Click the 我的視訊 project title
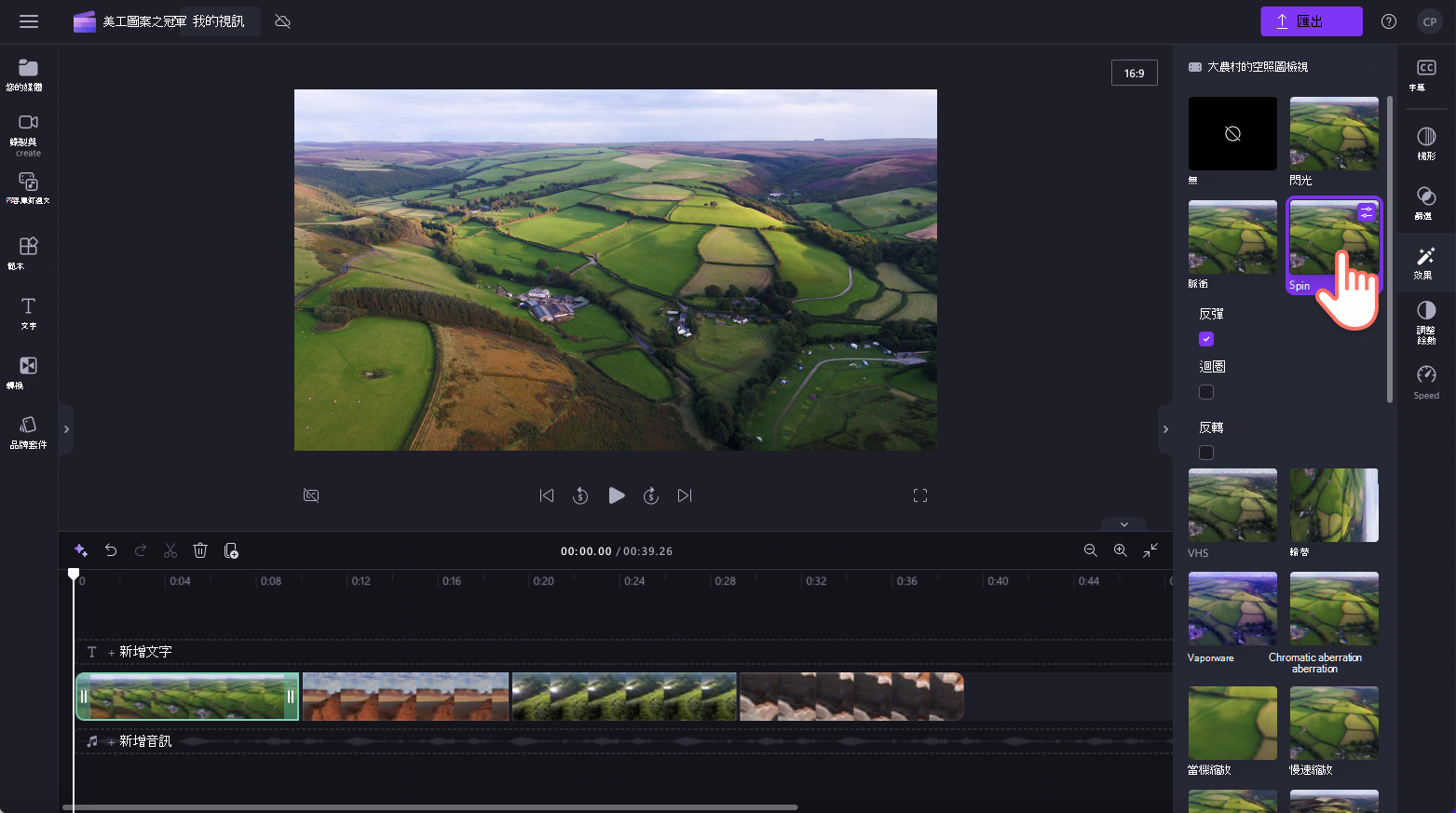 (x=219, y=21)
